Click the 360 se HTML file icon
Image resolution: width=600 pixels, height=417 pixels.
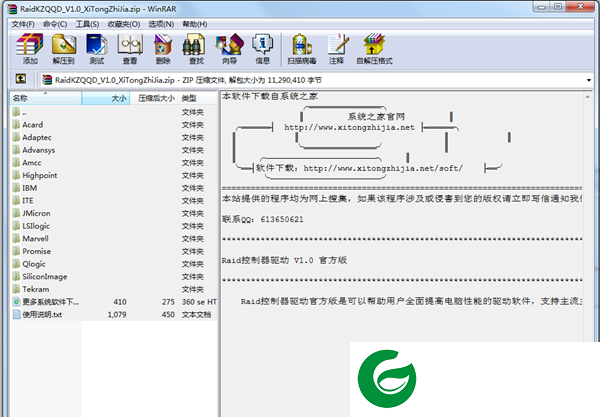(16, 302)
